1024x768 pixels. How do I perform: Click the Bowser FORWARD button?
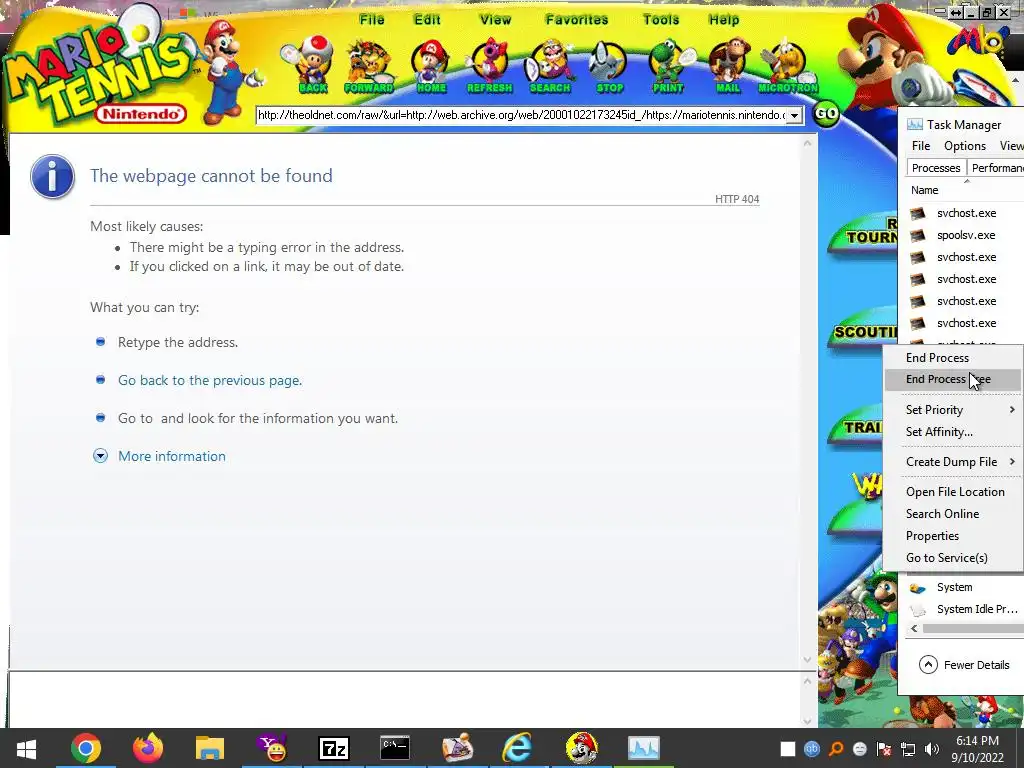(369, 65)
